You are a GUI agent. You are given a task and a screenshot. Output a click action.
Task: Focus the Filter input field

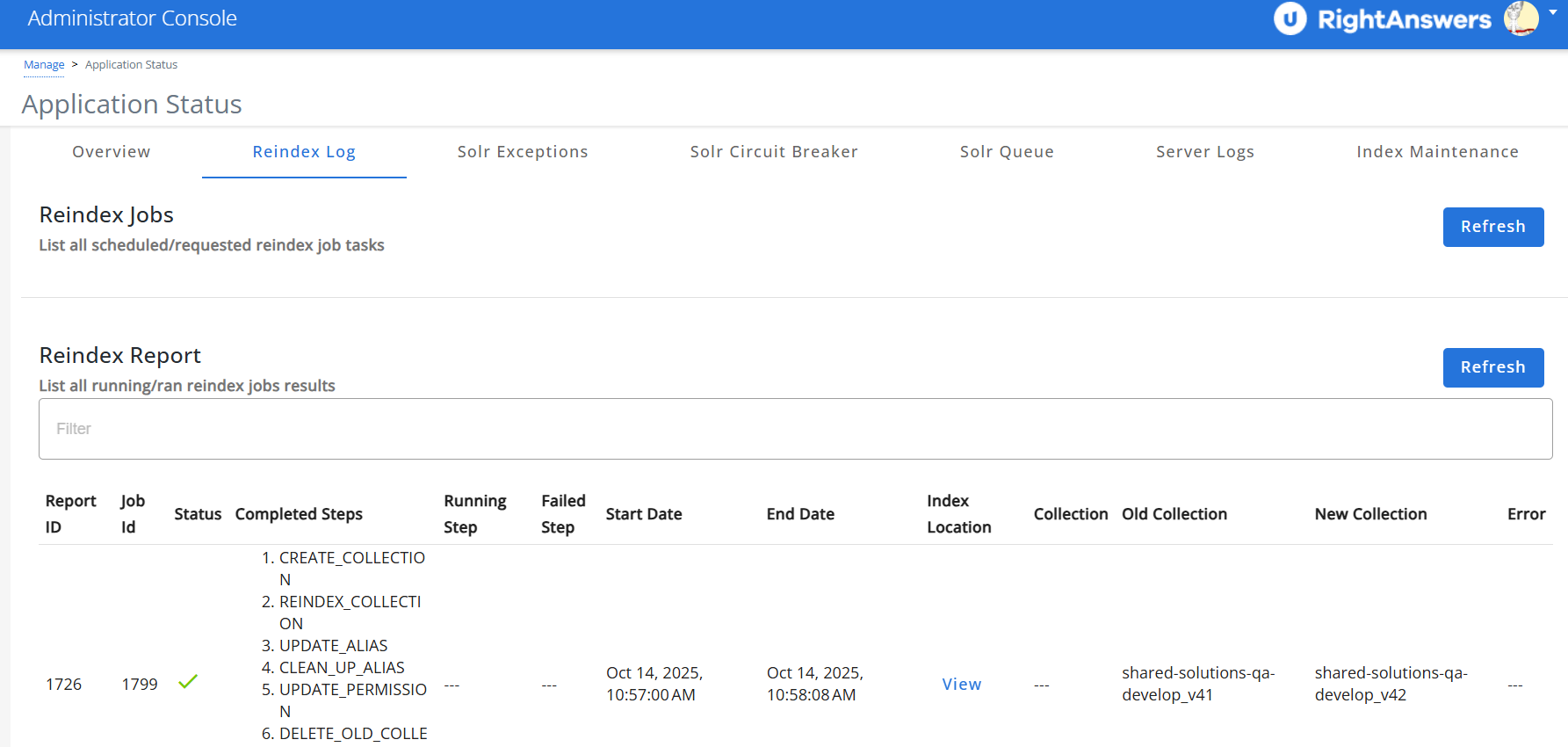pyautogui.click(x=795, y=429)
